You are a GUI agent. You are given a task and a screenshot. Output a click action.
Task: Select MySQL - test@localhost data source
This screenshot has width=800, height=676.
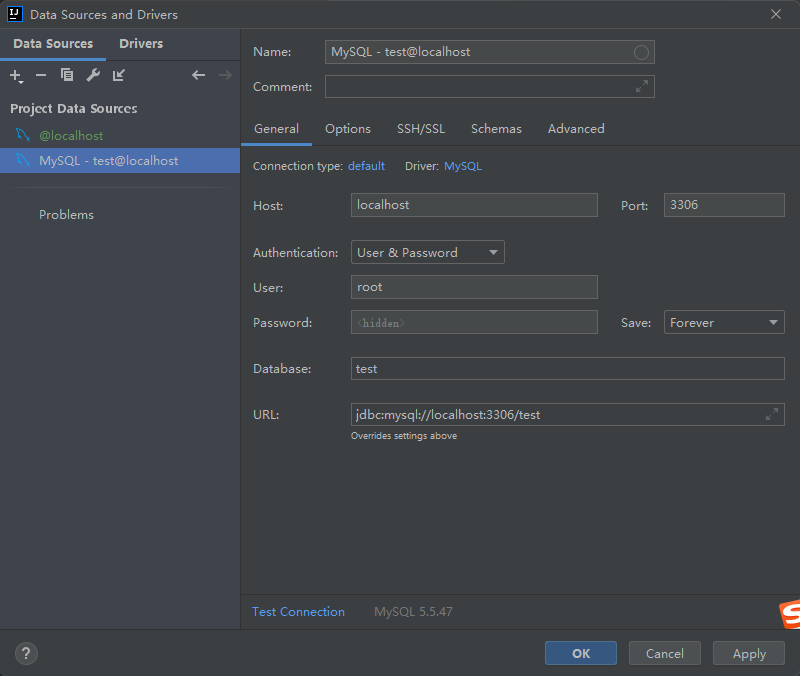120,160
